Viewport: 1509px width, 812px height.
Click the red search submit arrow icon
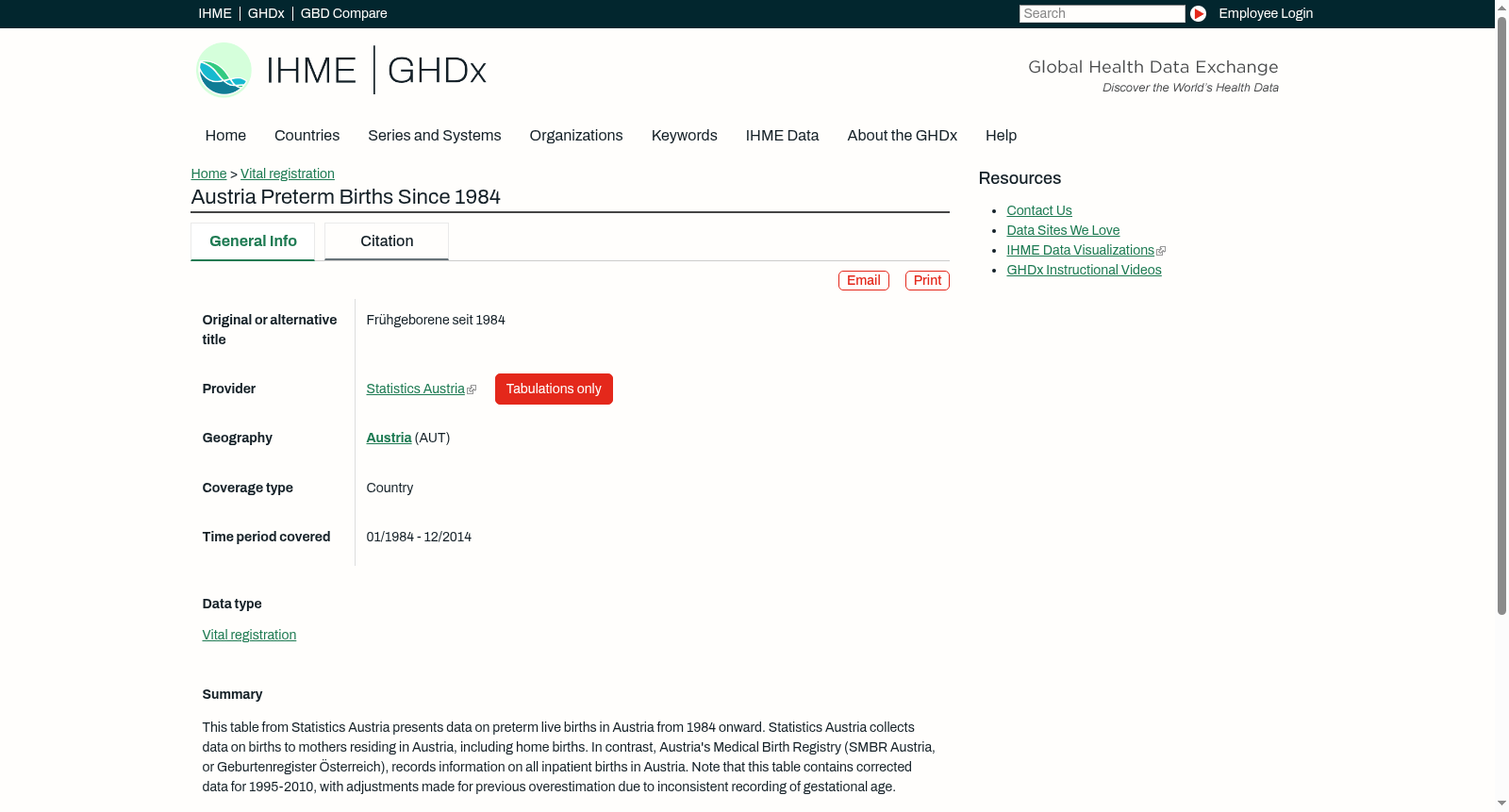pos(1198,13)
